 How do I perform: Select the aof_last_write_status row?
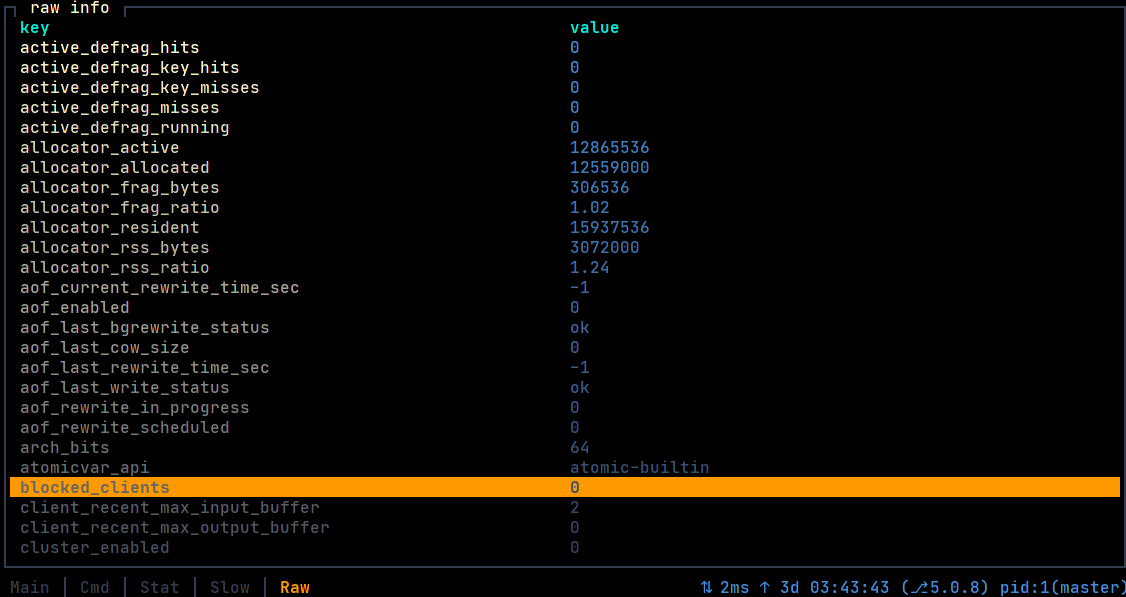click(565, 388)
